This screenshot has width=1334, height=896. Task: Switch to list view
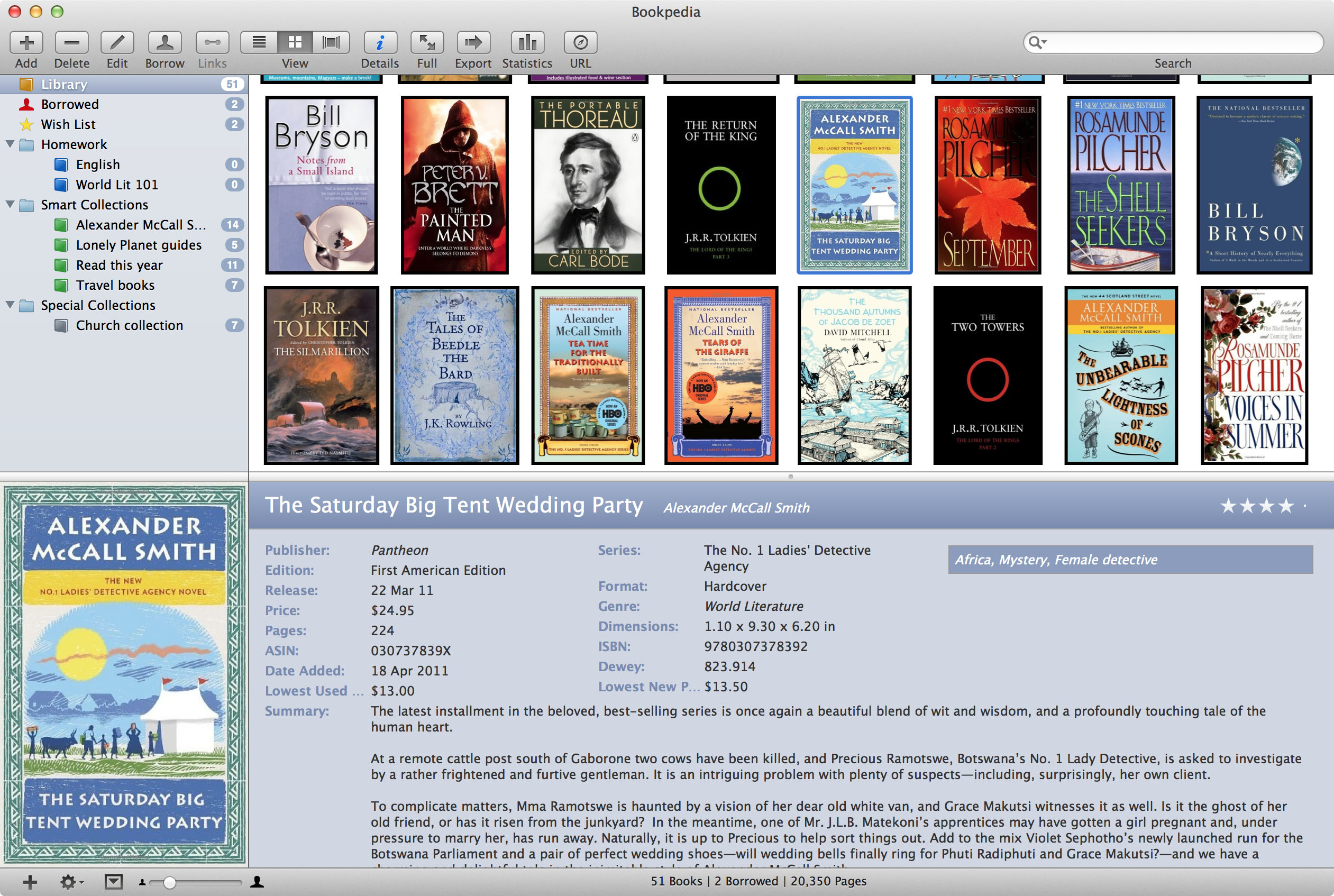259,42
